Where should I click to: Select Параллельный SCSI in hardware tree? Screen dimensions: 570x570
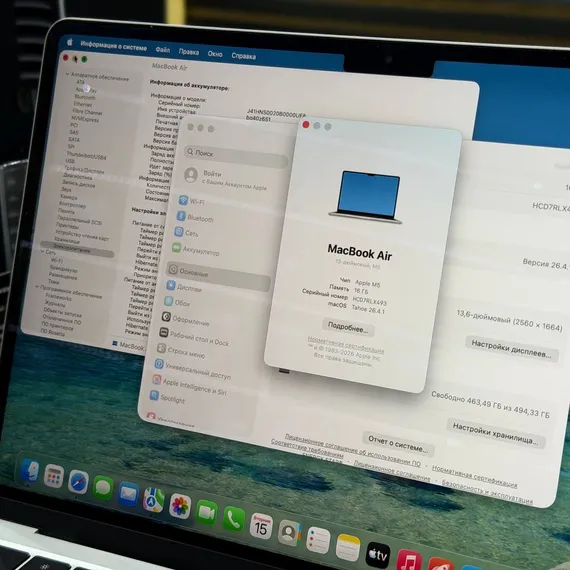click(x=79, y=220)
